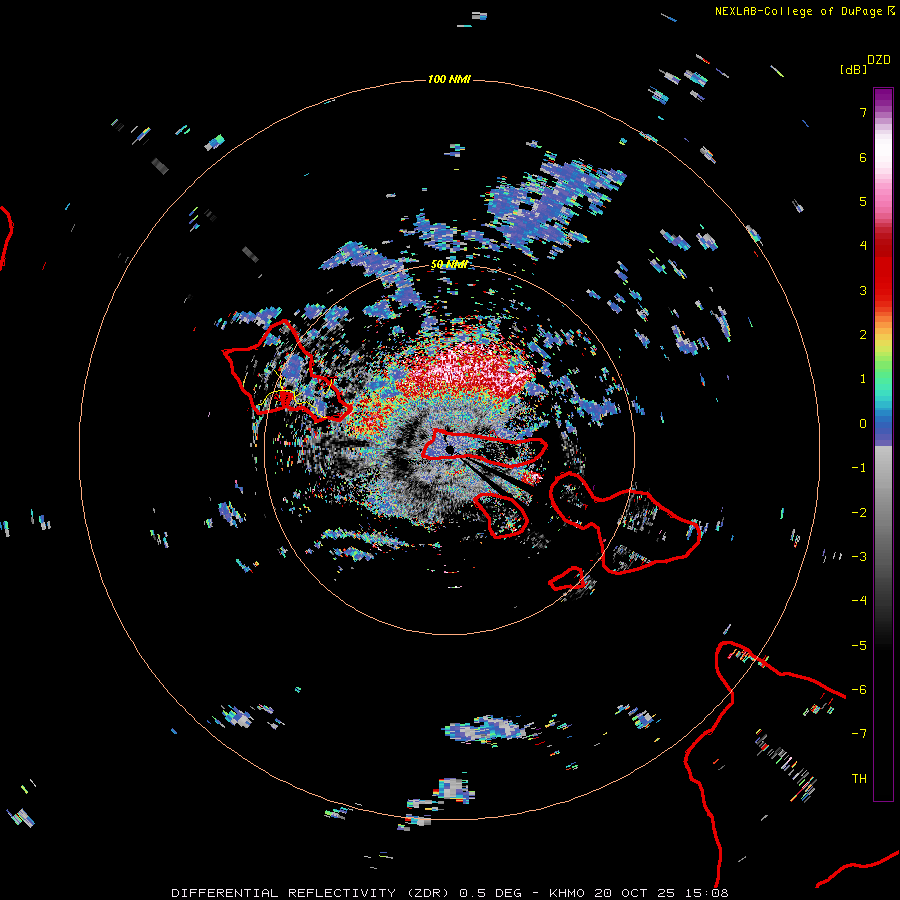Click the Differential Reflectivity KHMO caption at the bottom
Screen dimensions: 900x900
450,893
